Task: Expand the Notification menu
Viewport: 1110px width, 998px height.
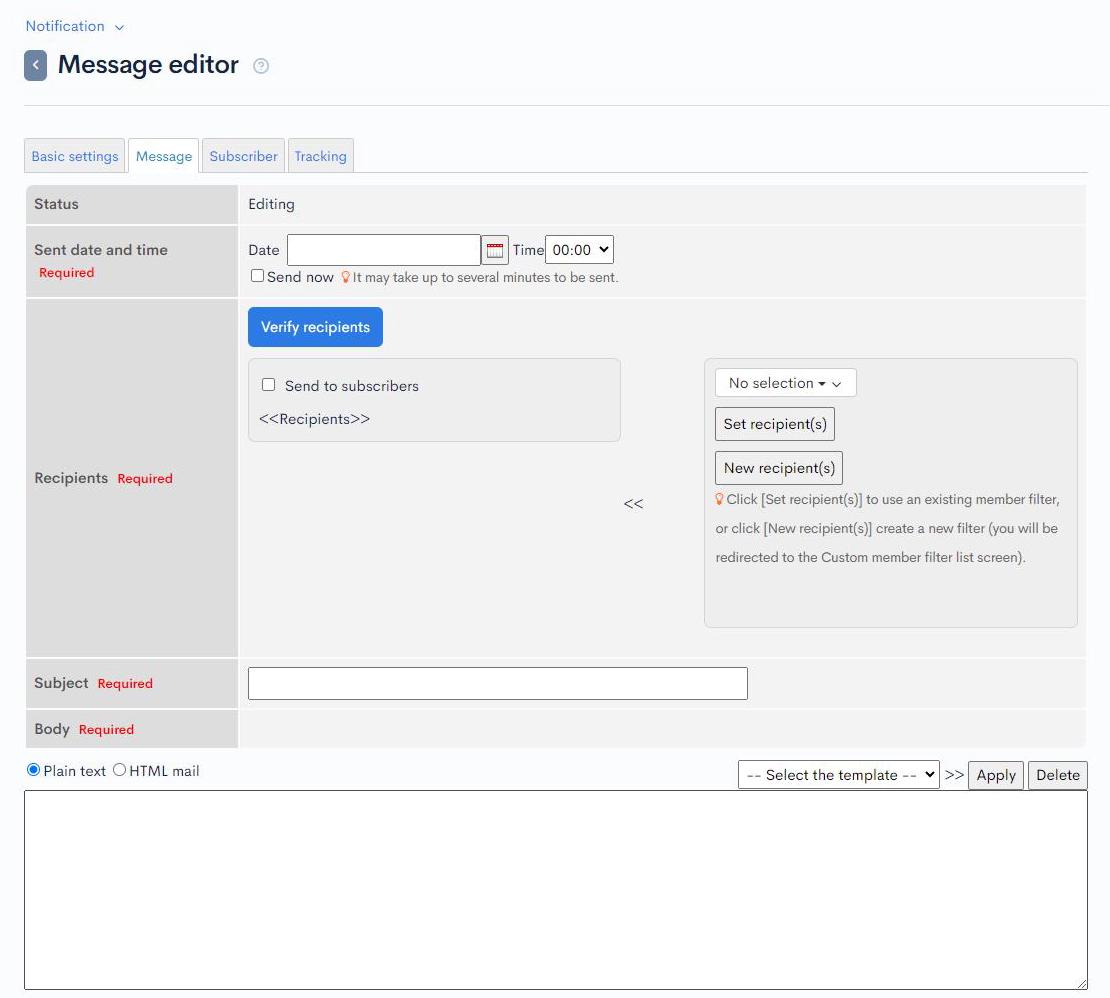Action: [x=74, y=26]
